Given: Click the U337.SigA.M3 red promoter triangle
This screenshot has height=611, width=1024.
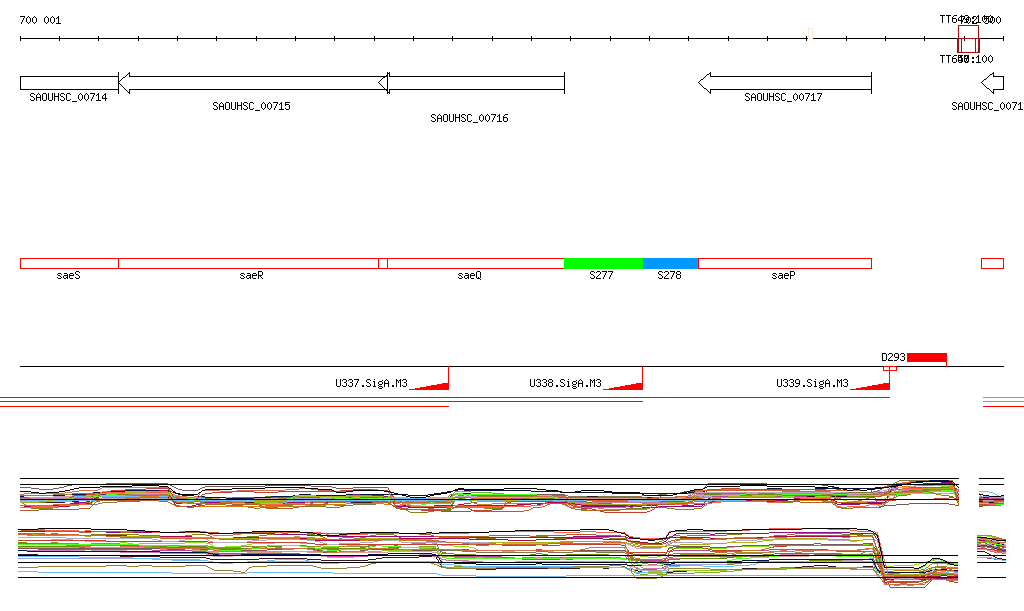Looking at the screenshot, I should click(432, 383).
